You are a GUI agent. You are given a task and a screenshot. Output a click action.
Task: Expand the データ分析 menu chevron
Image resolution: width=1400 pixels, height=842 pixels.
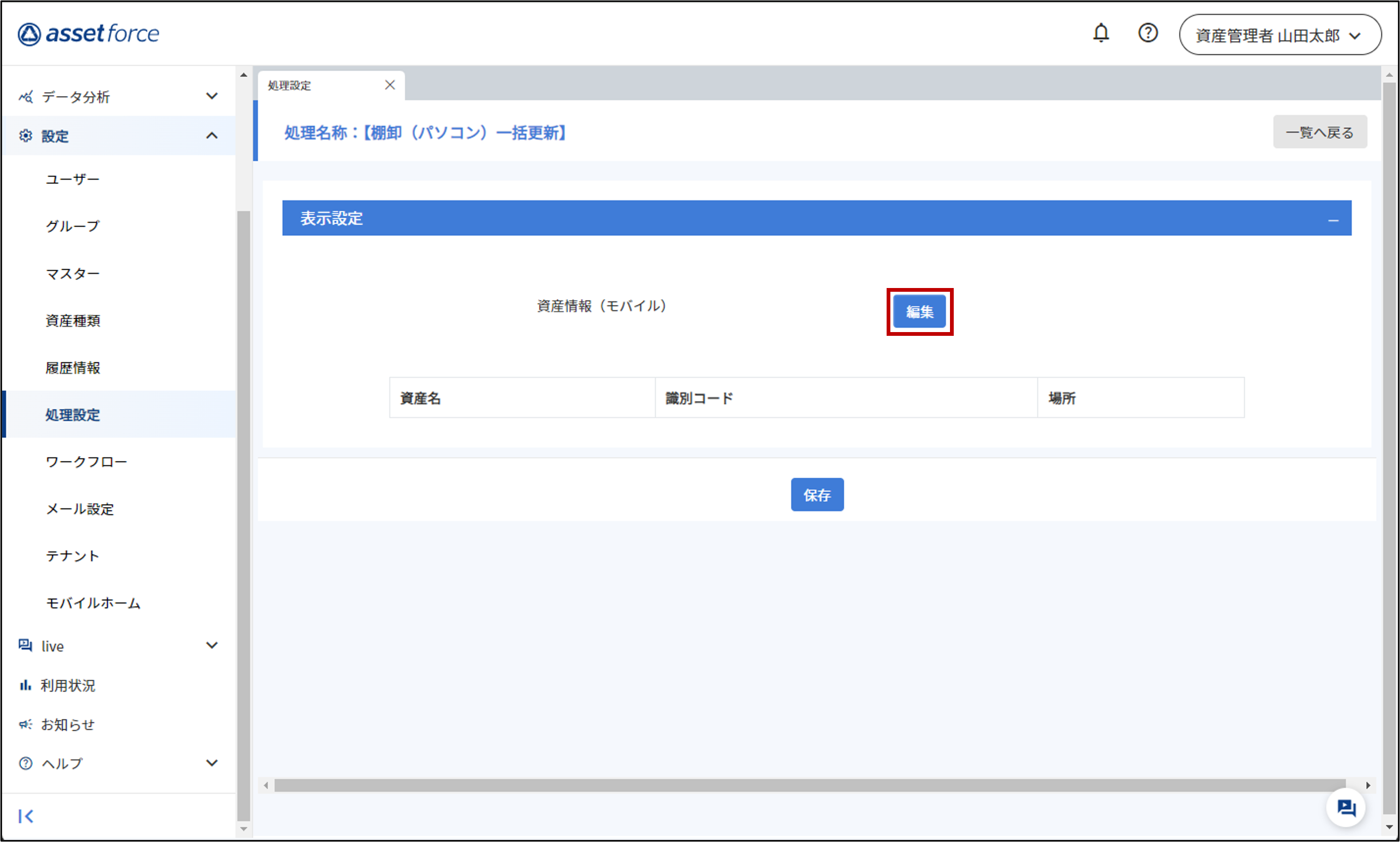[212, 96]
